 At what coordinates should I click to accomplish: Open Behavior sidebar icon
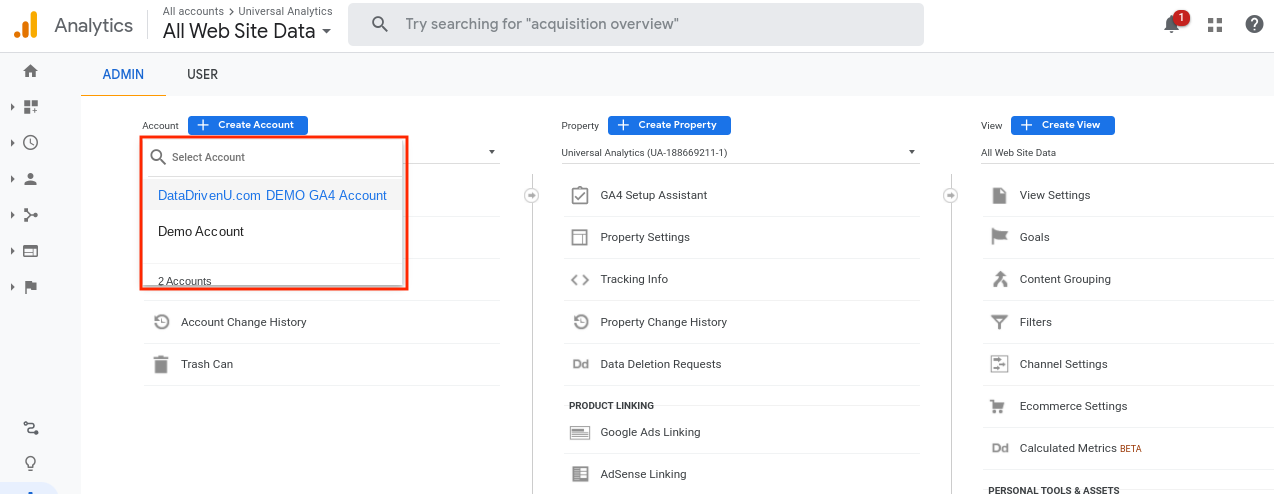pos(30,251)
